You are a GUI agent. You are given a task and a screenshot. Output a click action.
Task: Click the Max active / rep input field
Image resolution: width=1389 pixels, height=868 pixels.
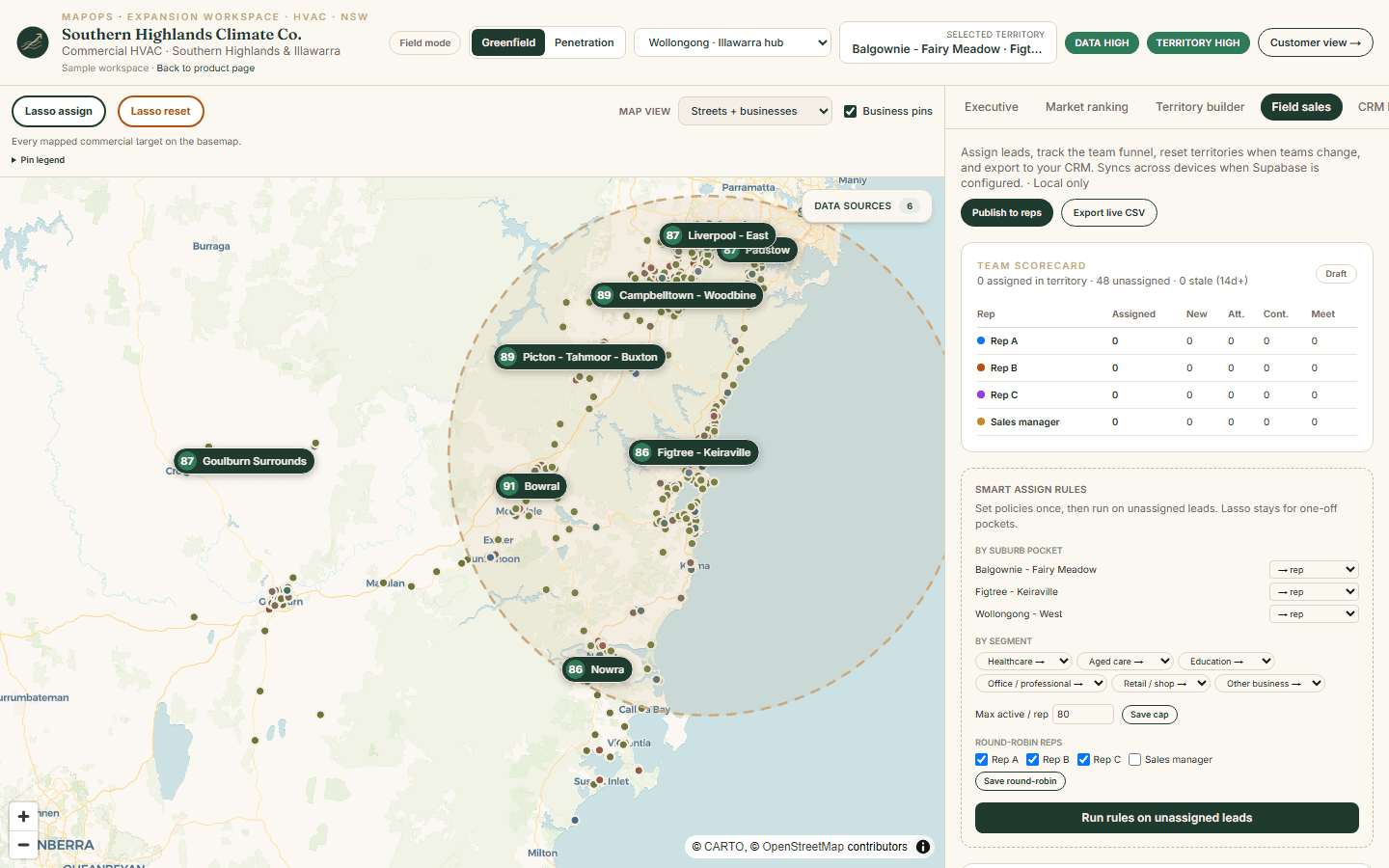[x=1083, y=714]
